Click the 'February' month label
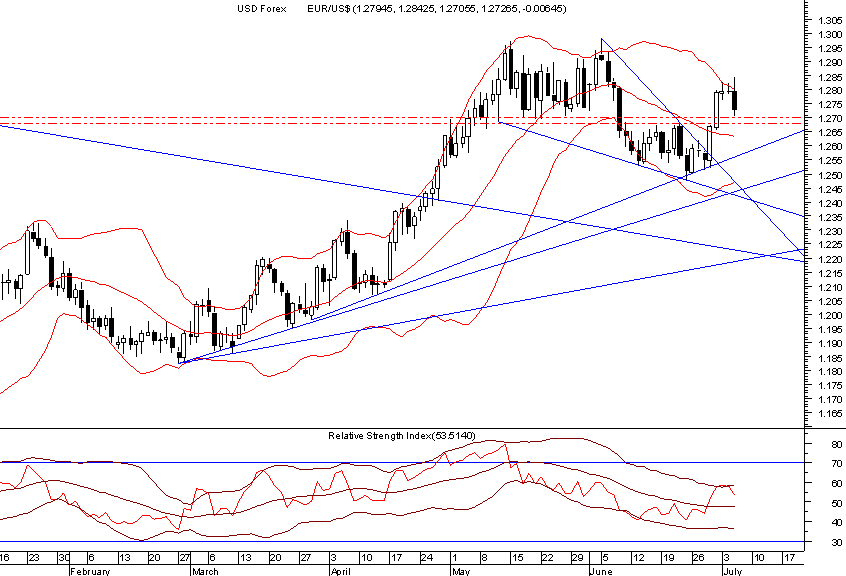 coord(90,571)
